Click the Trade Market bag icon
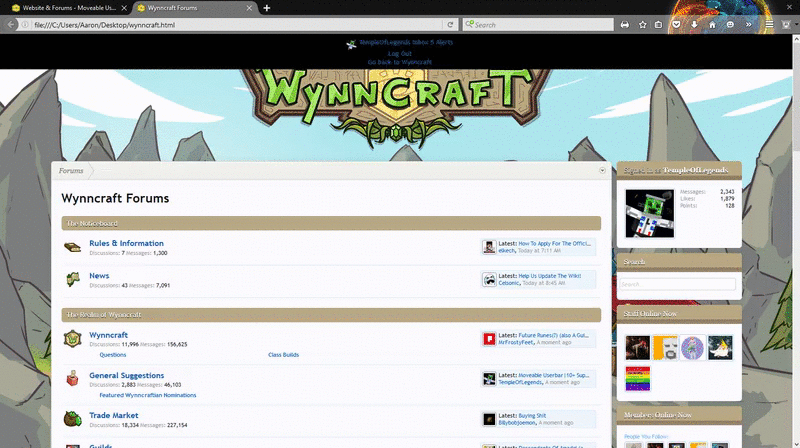800x448 pixels. tap(72, 419)
